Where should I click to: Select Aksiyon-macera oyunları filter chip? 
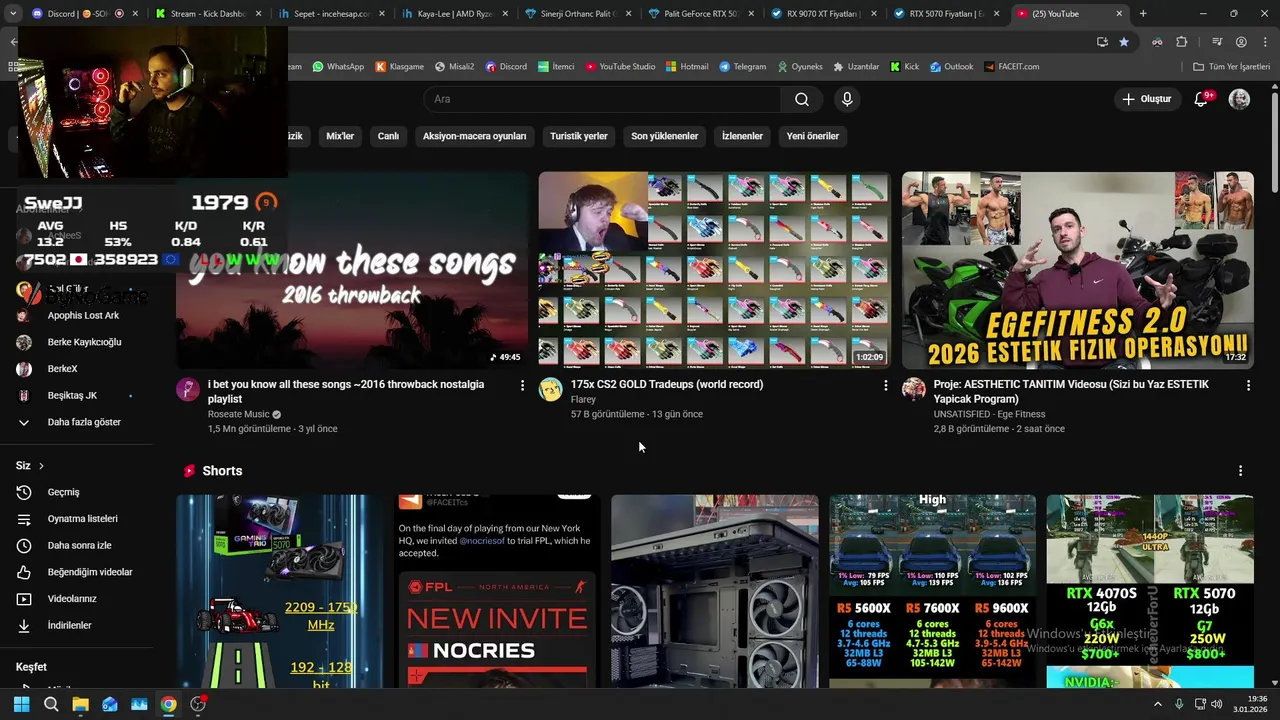click(x=474, y=136)
